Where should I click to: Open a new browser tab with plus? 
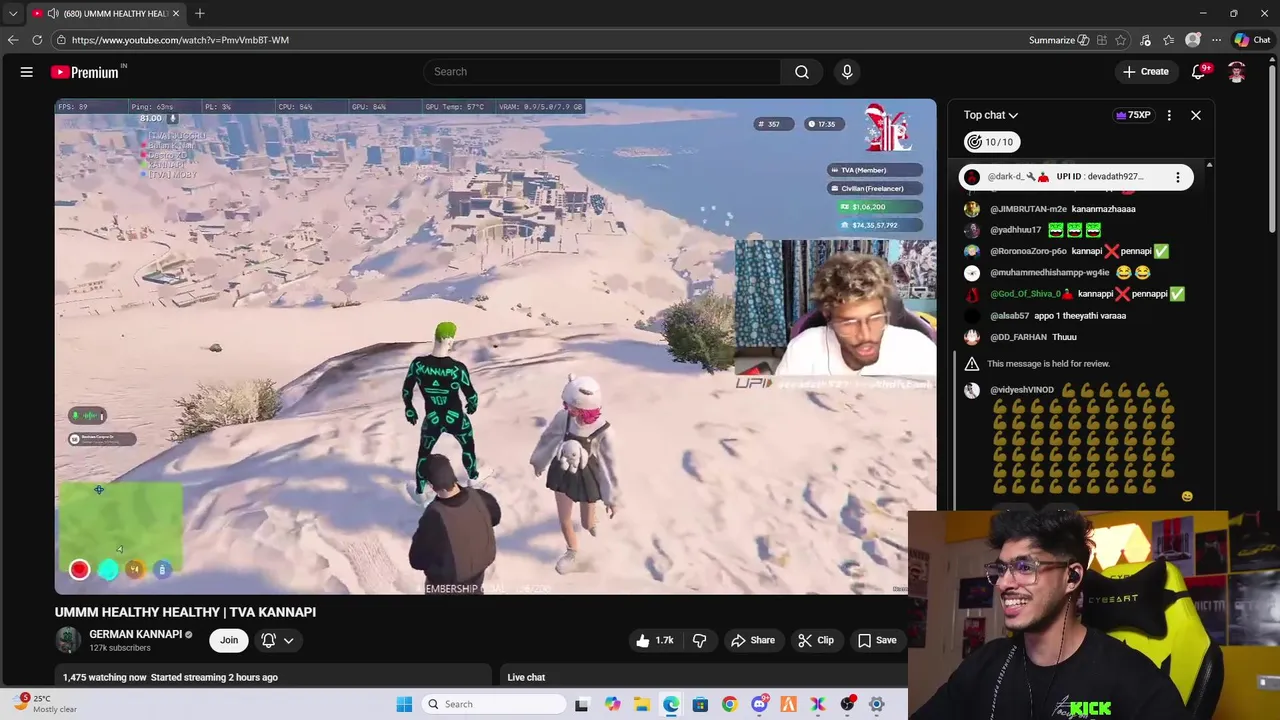[x=200, y=13]
